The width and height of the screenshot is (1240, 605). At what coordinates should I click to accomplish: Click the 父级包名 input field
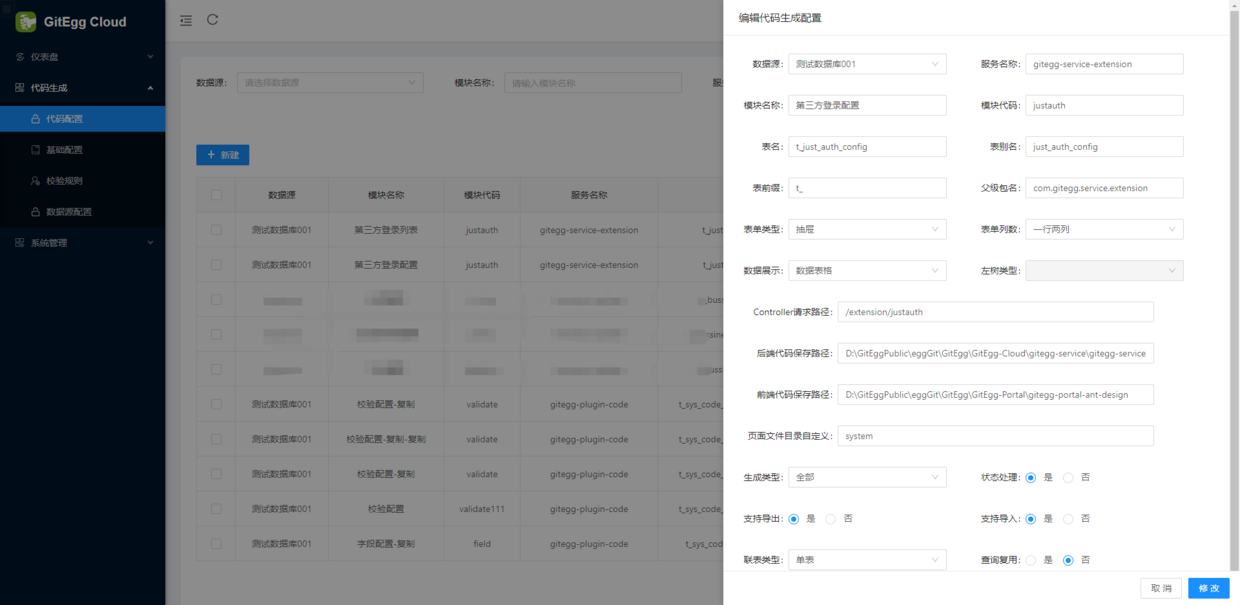point(1104,188)
